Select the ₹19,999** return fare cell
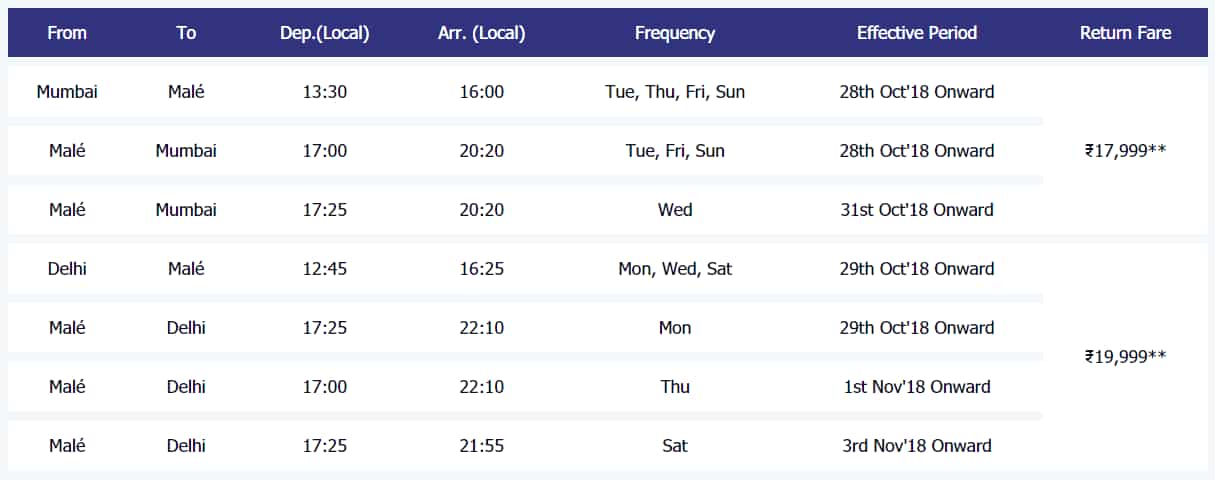The height and width of the screenshot is (480, 1215). [1126, 356]
